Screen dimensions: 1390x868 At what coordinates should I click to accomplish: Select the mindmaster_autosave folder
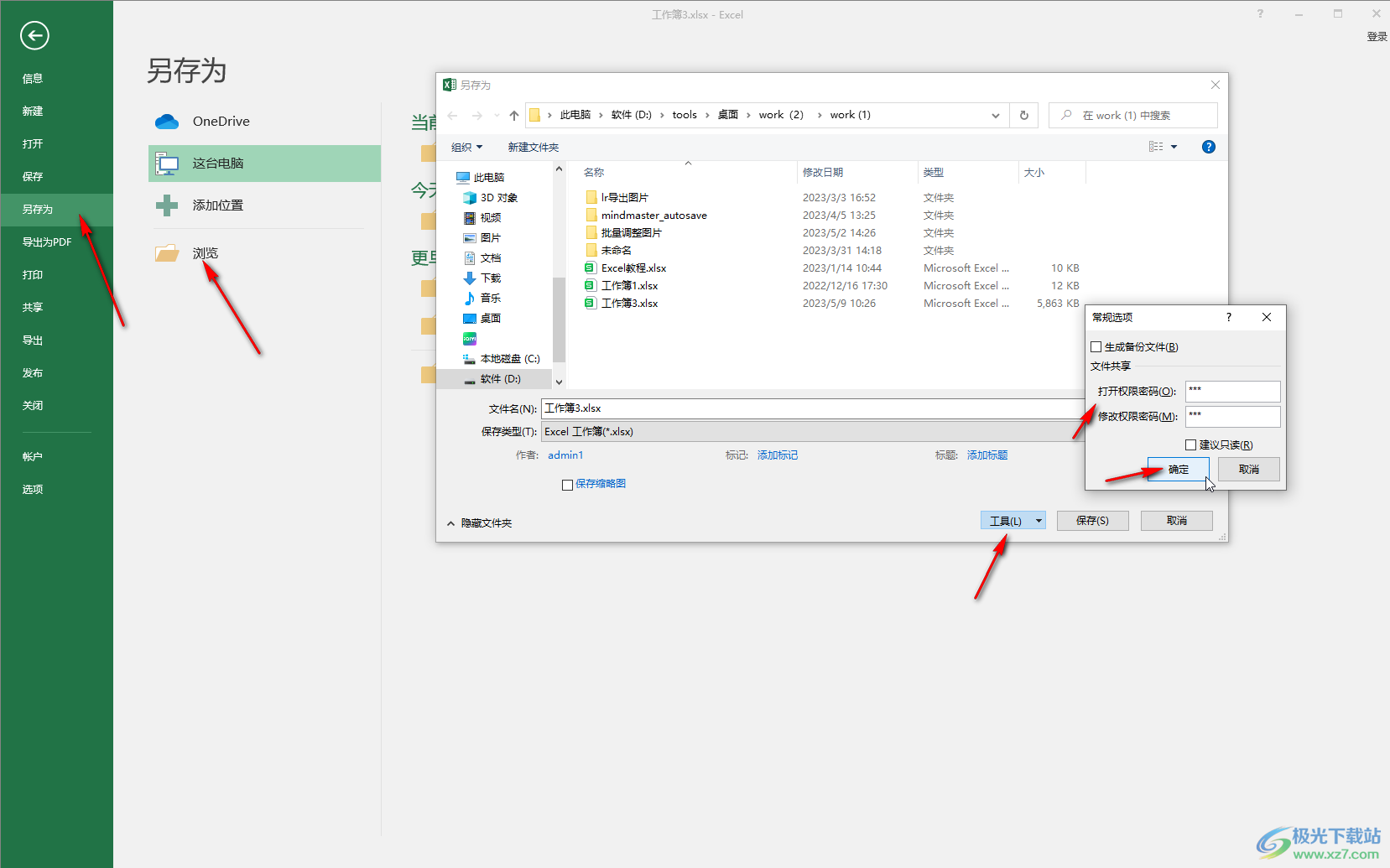[x=646, y=216]
